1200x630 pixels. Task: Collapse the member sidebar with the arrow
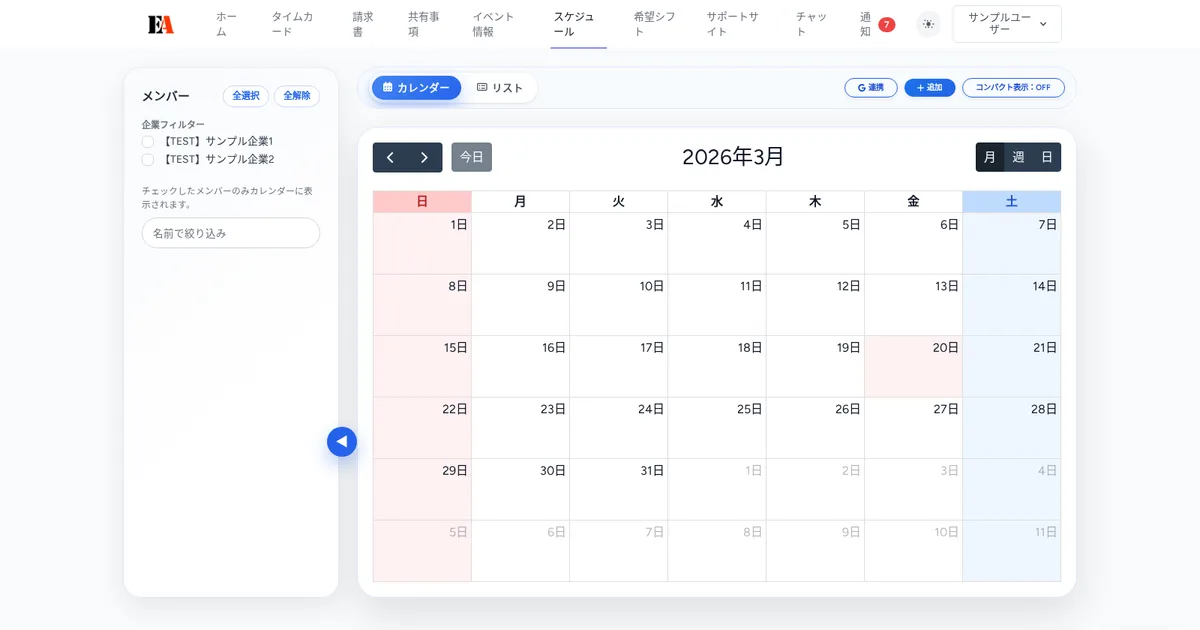point(342,441)
